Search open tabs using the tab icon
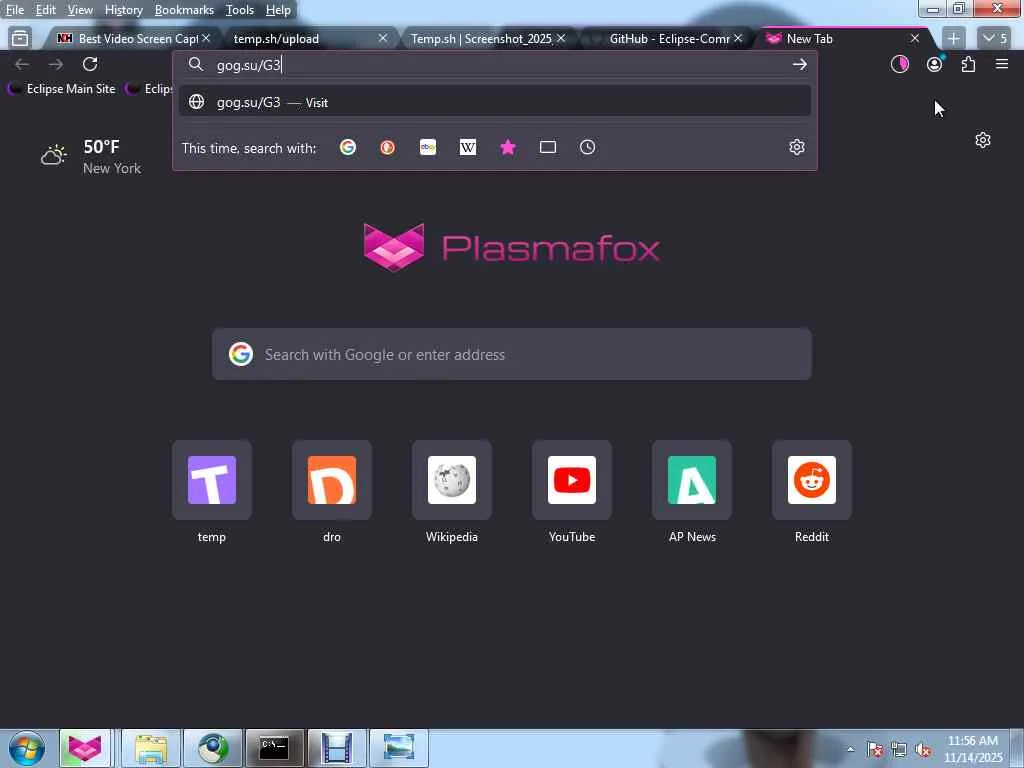This screenshot has height=768, width=1024. pos(547,148)
